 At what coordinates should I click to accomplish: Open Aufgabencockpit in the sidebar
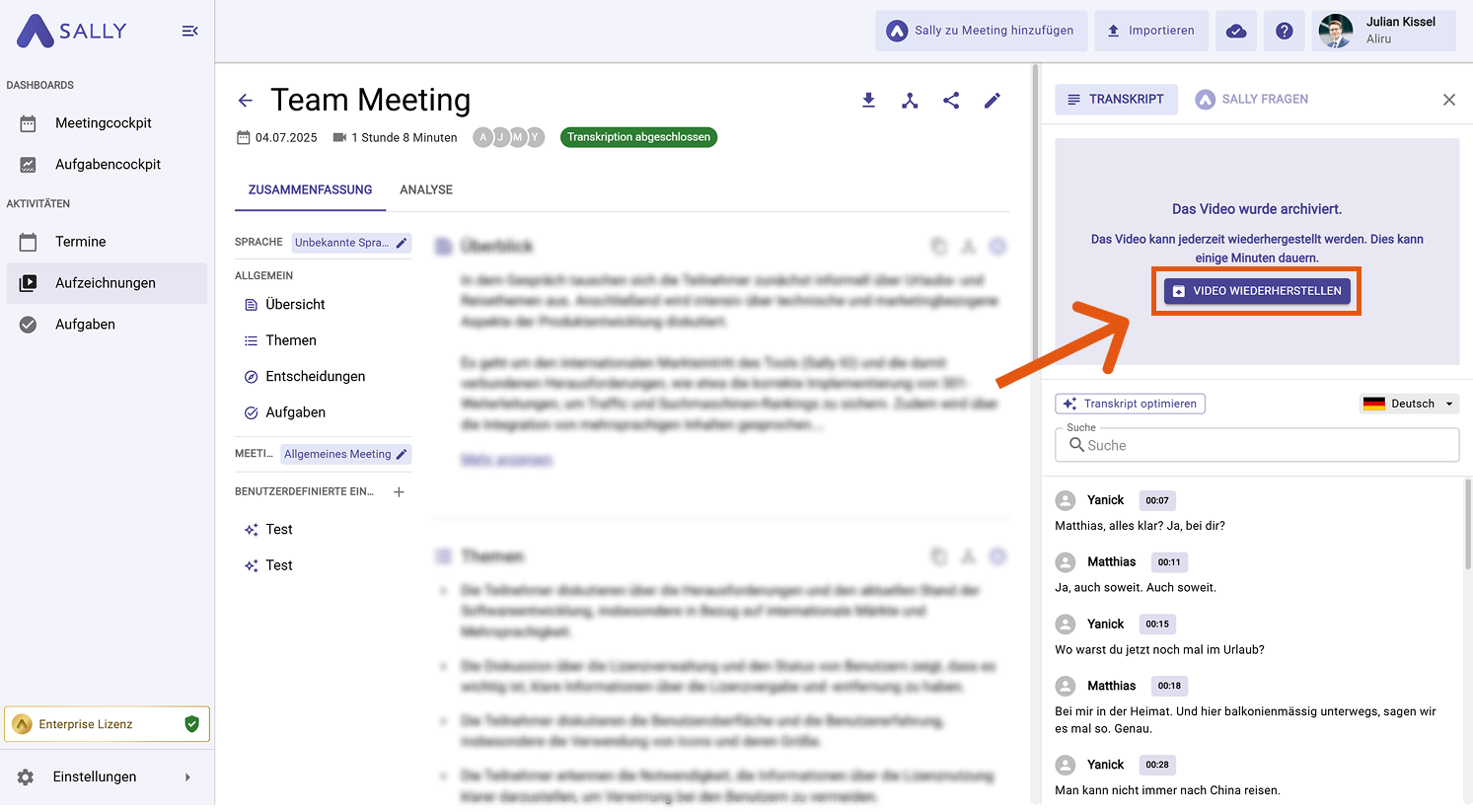pyautogui.click(x=108, y=165)
